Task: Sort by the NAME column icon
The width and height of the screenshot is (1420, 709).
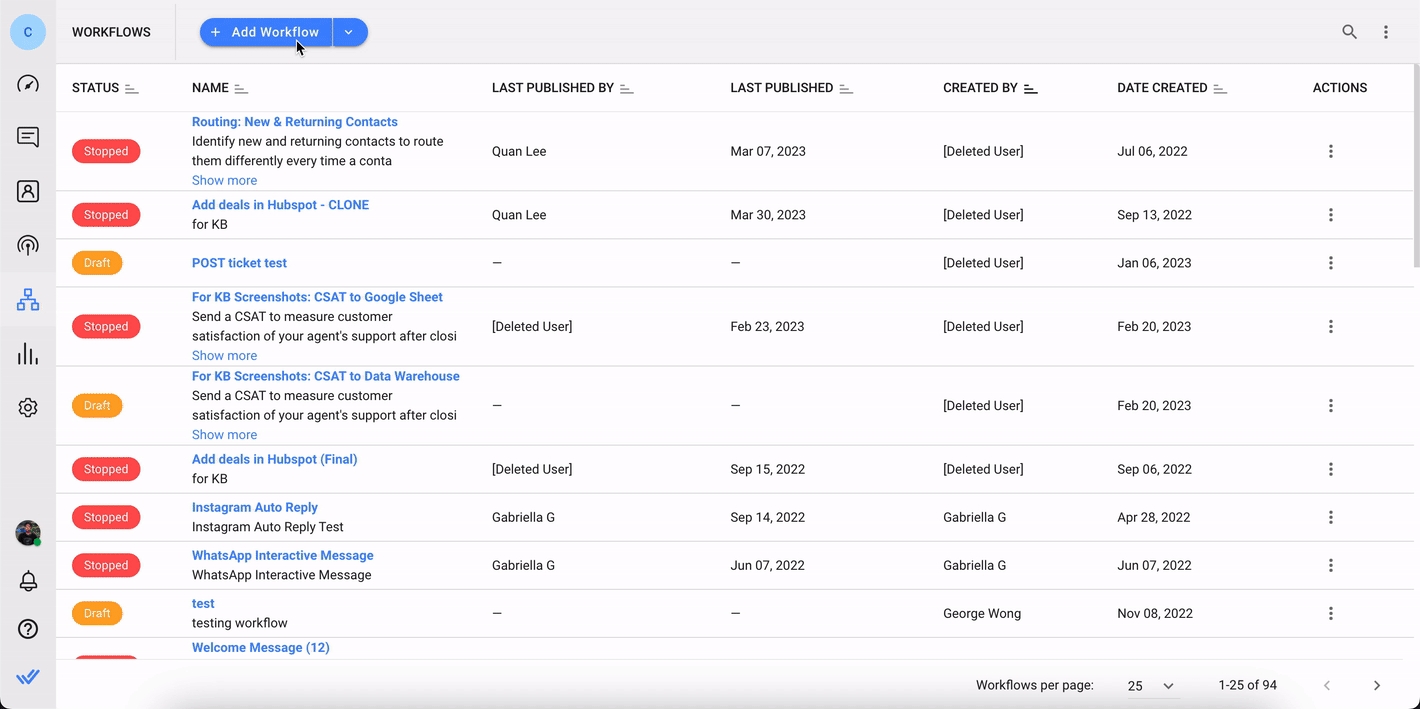Action: pos(241,88)
